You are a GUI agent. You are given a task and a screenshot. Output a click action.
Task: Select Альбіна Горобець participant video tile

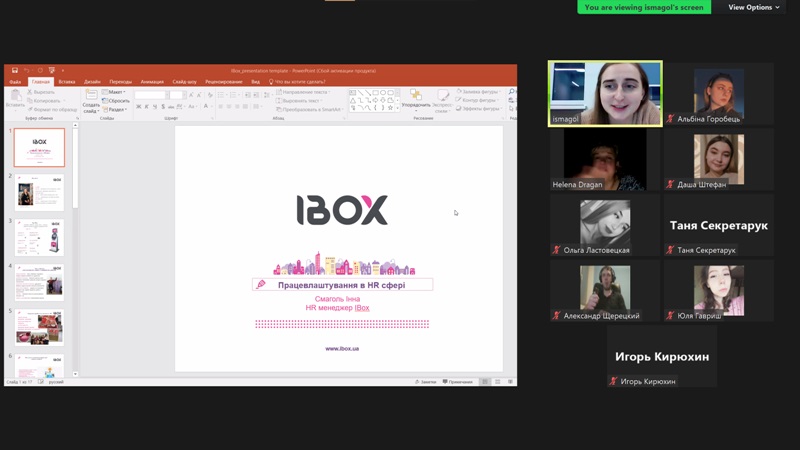(718, 94)
